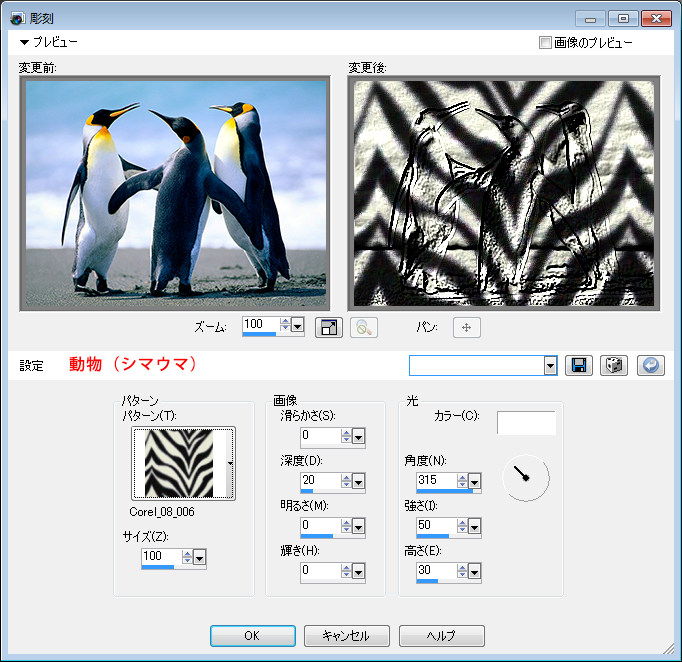Expand the ズーム value dropdown
Screen dimensions: 682x662
(x=298, y=326)
